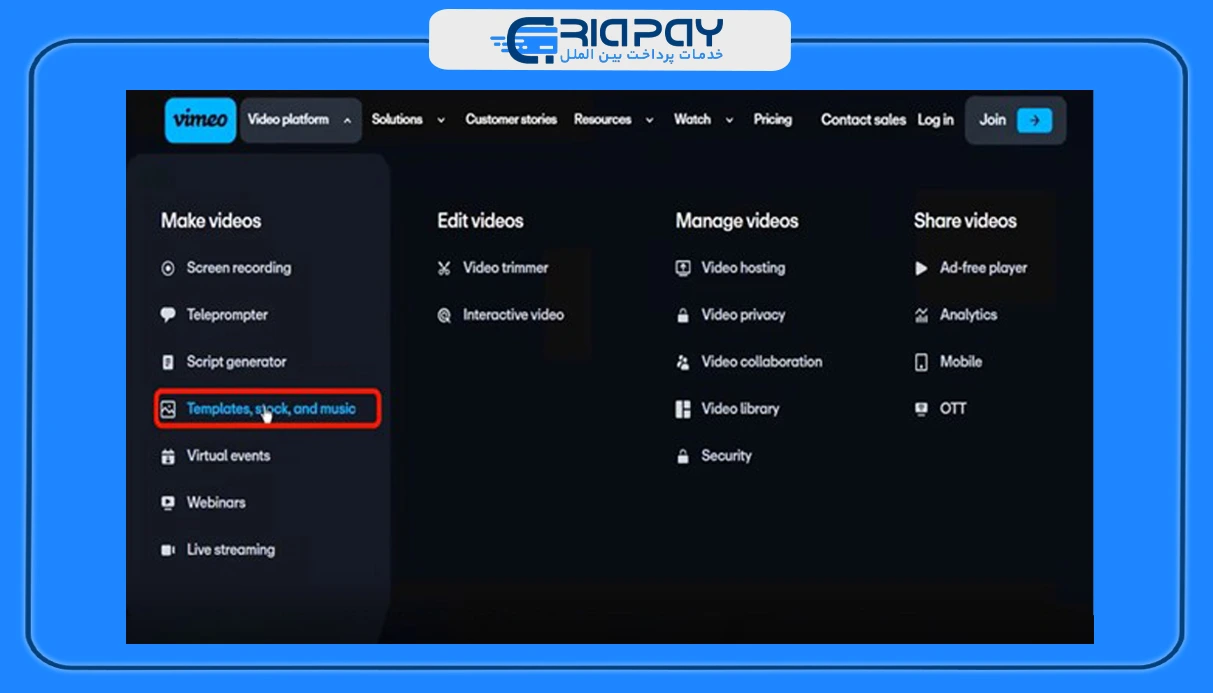Click the Ad-free player play icon
1213x693 pixels.
click(x=921, y=268)
